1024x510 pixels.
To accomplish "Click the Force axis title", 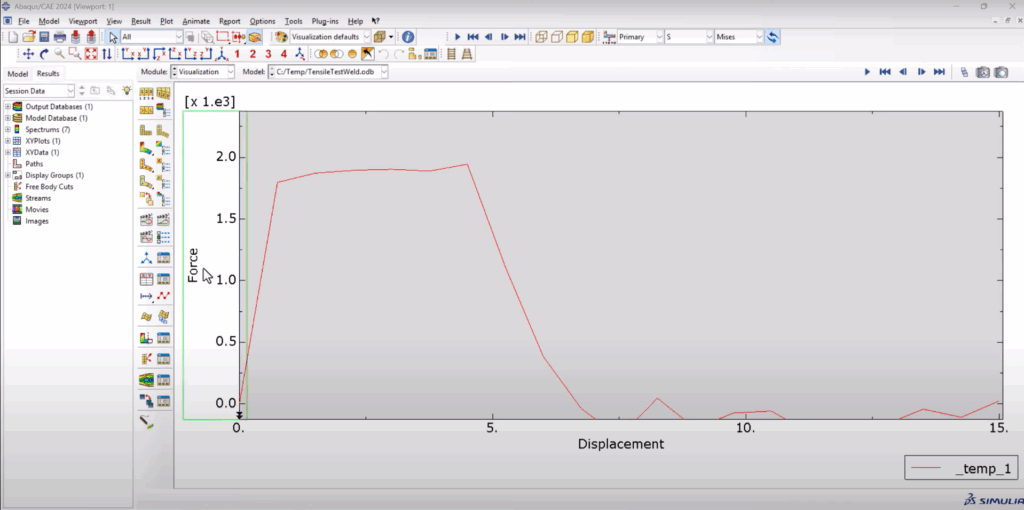I will coord(193,265).
